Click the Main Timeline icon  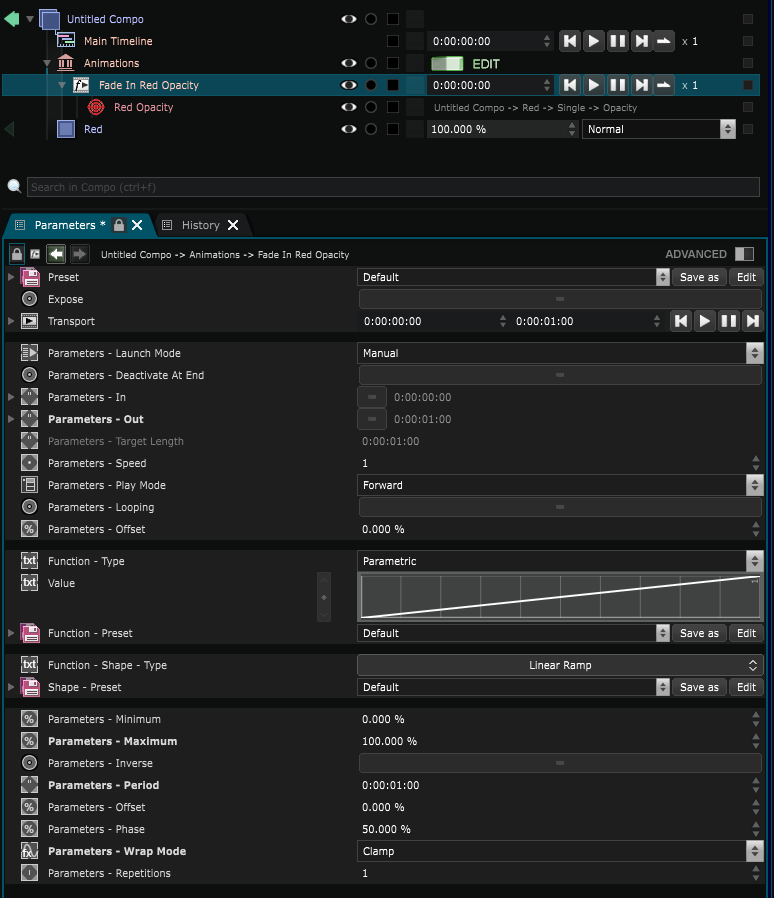(x=66, y=41)
